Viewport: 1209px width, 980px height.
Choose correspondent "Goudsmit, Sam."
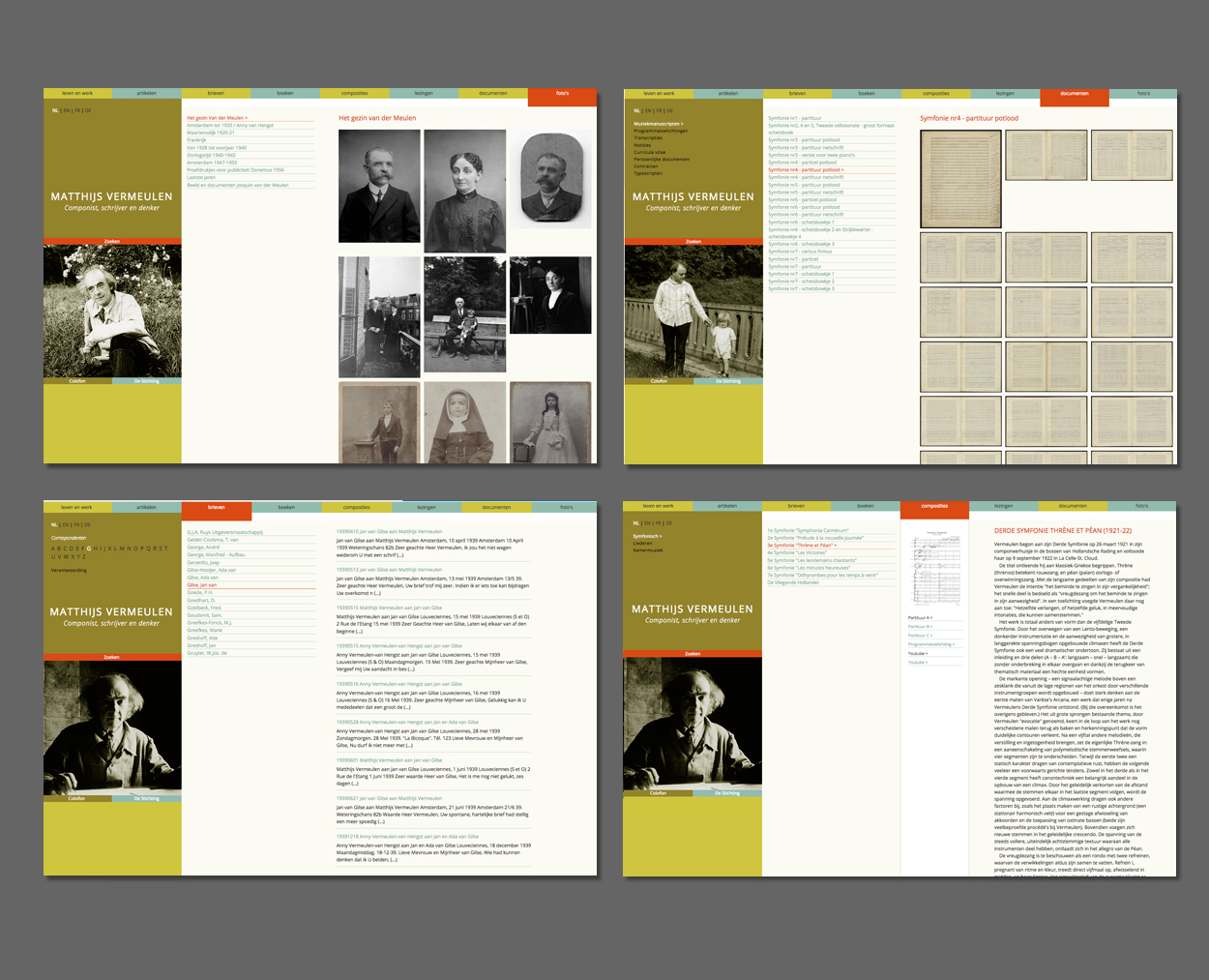point(204,615)
